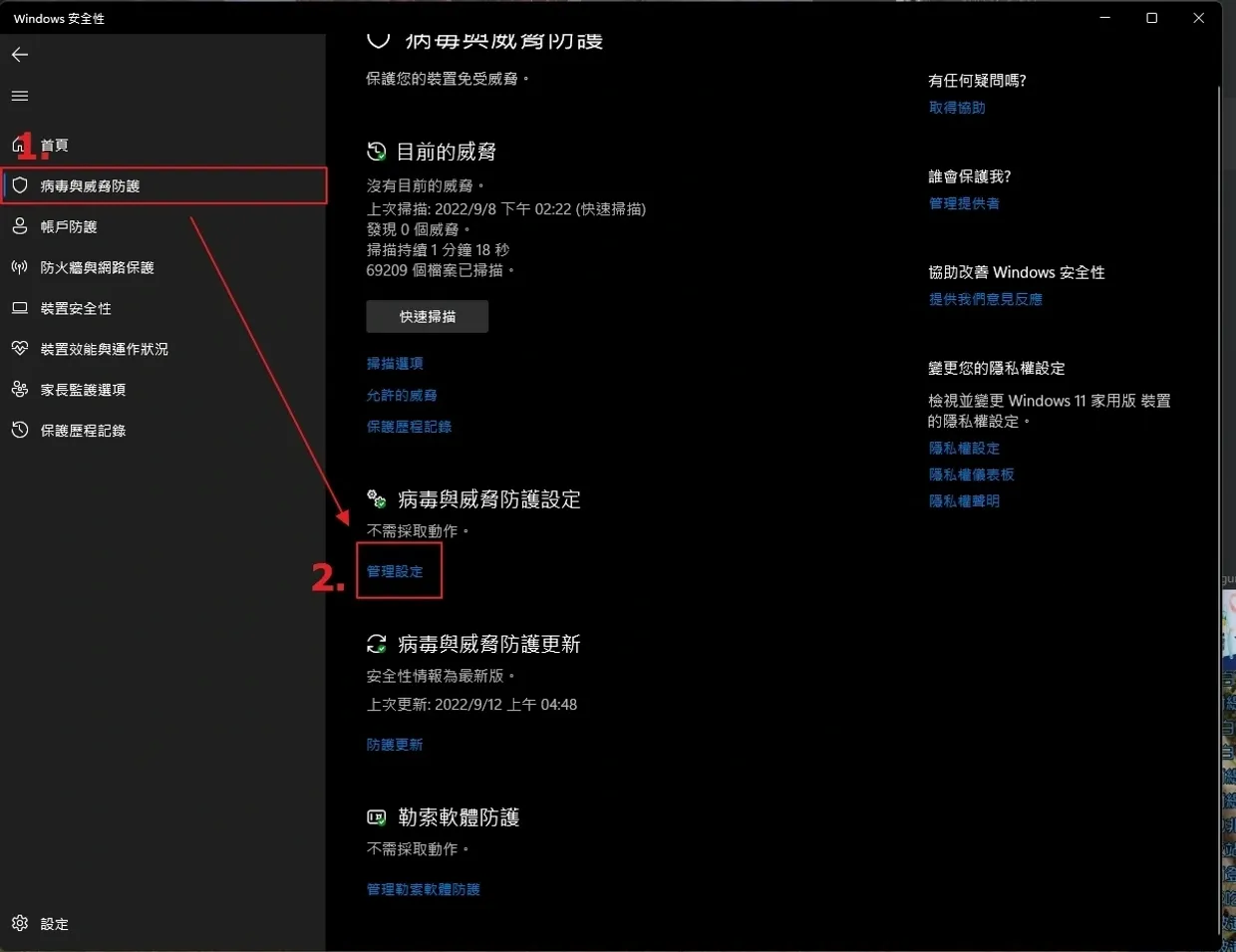Click the 上次更新: 2022/9/12 text
1236x952 pixels.
pyautogui.click(x=471, y=705)
